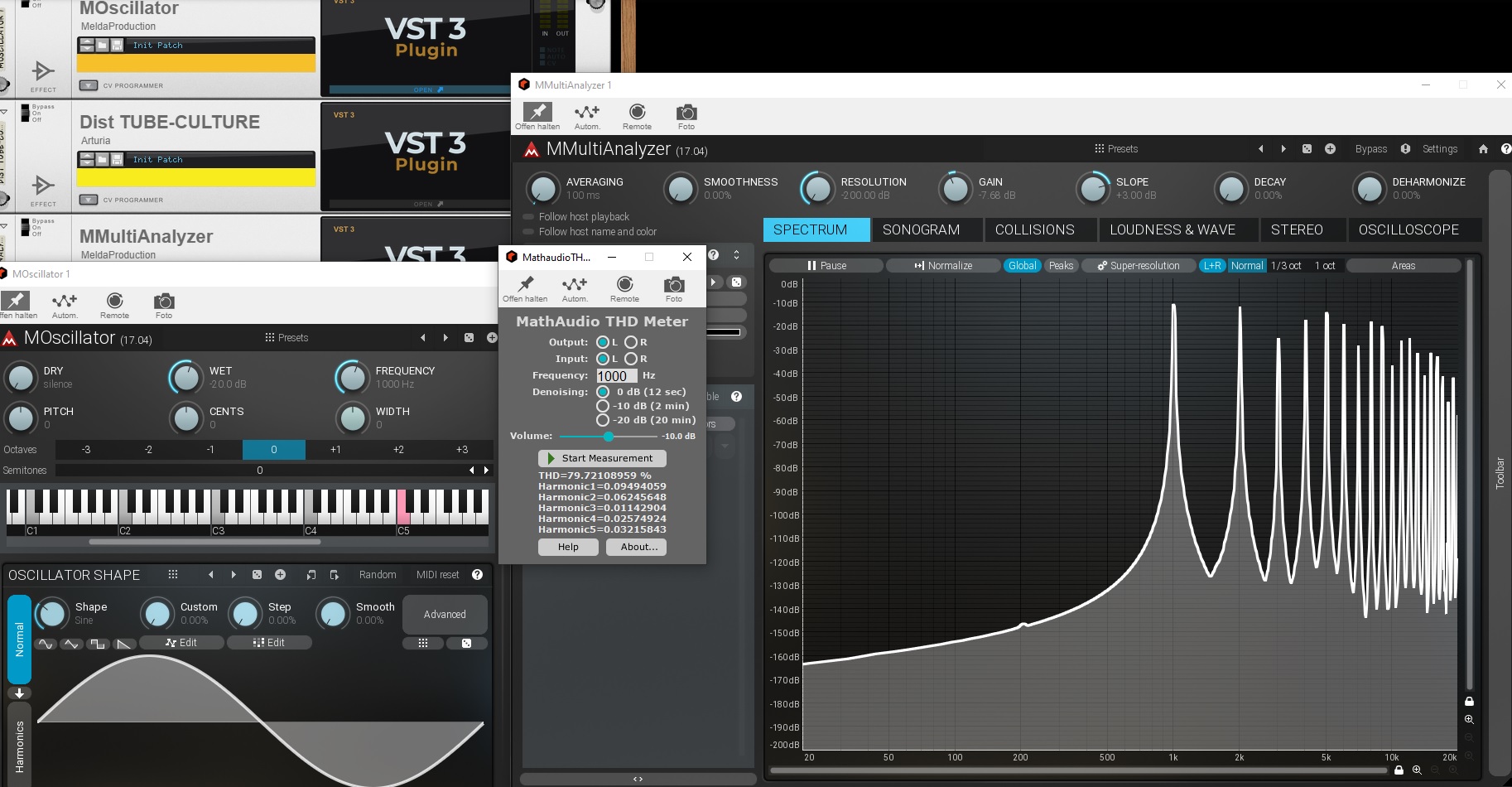Click the MOscillator Foto camera icon
The height and width of the screenshot is (787, 1512).
tap(164, 301)
